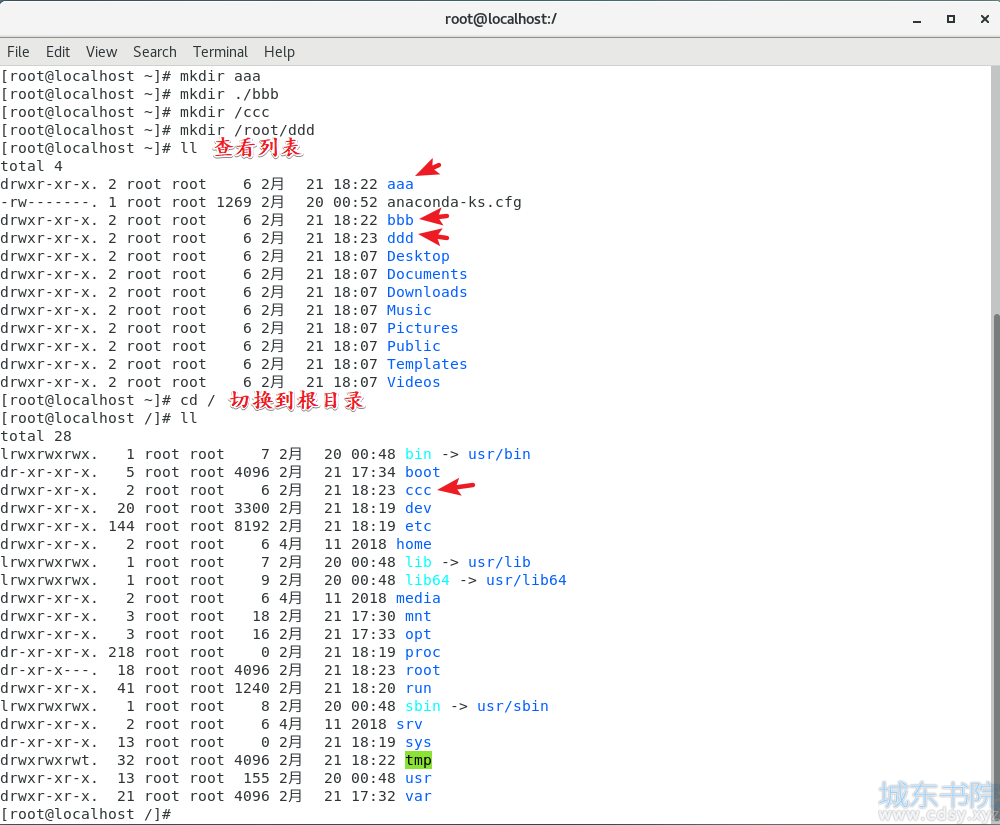Click the 'usr/sbin' link target
The width and height of the screenshot is (1000, 825).
coord(513,706)
